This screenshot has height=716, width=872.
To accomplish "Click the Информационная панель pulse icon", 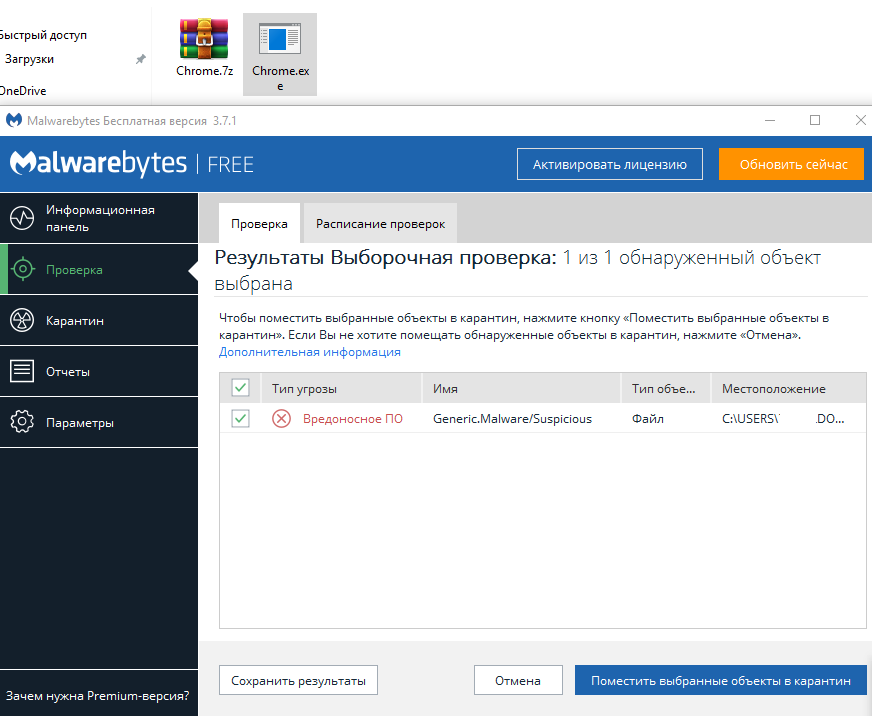I will [x=22, y=218].
